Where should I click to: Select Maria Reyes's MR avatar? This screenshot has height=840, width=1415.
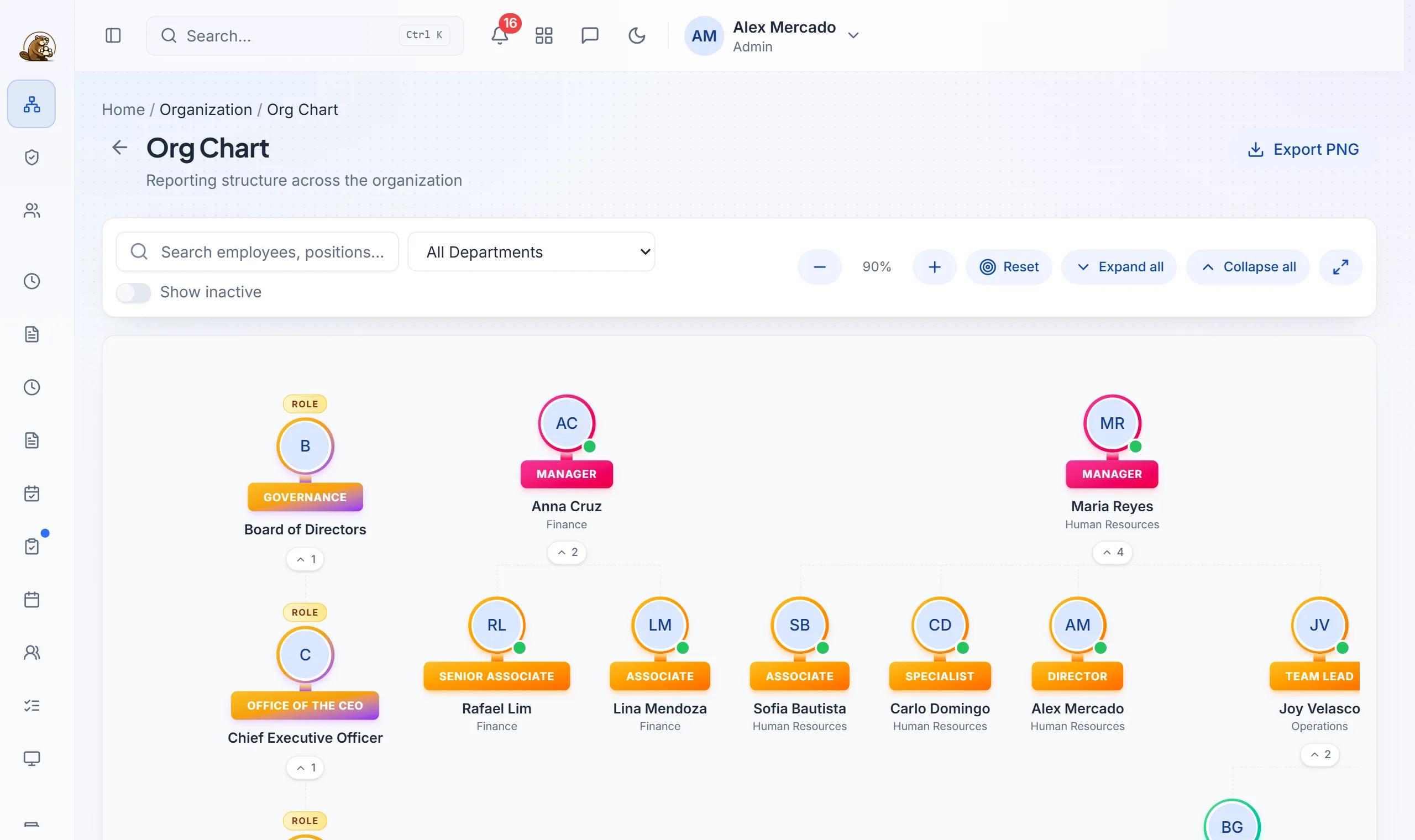[1112, 423]
